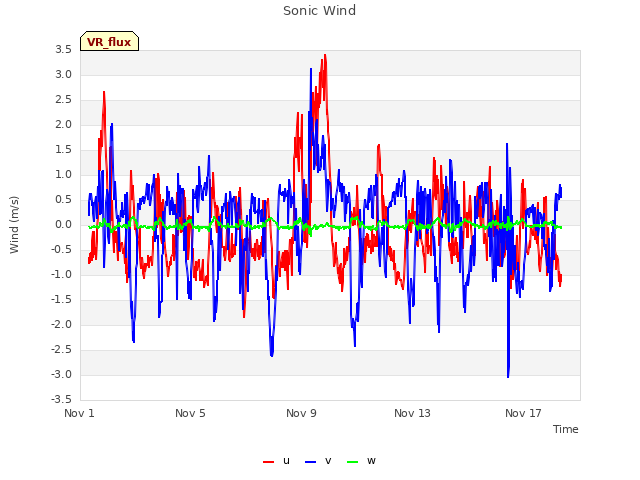
Task: Click the Wind (m/s) y-axis label
Action: point(14,225)
